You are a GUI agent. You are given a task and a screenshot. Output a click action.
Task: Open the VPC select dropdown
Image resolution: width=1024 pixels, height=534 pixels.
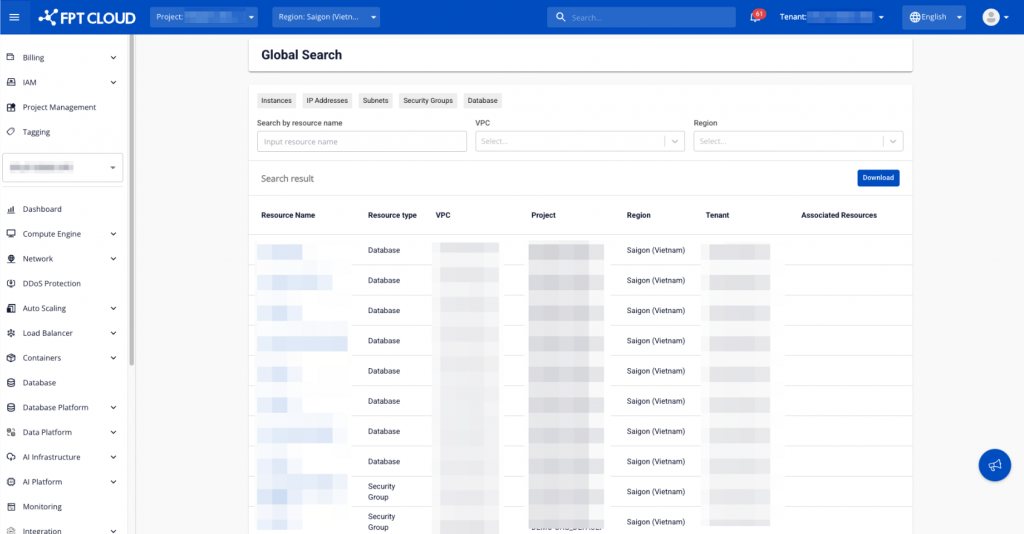tap(579, 141)
